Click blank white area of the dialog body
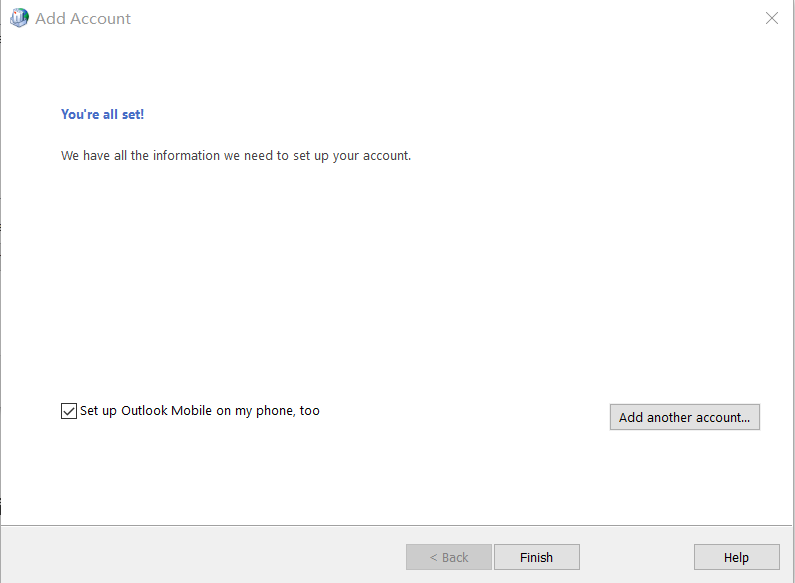 [400, 280]
